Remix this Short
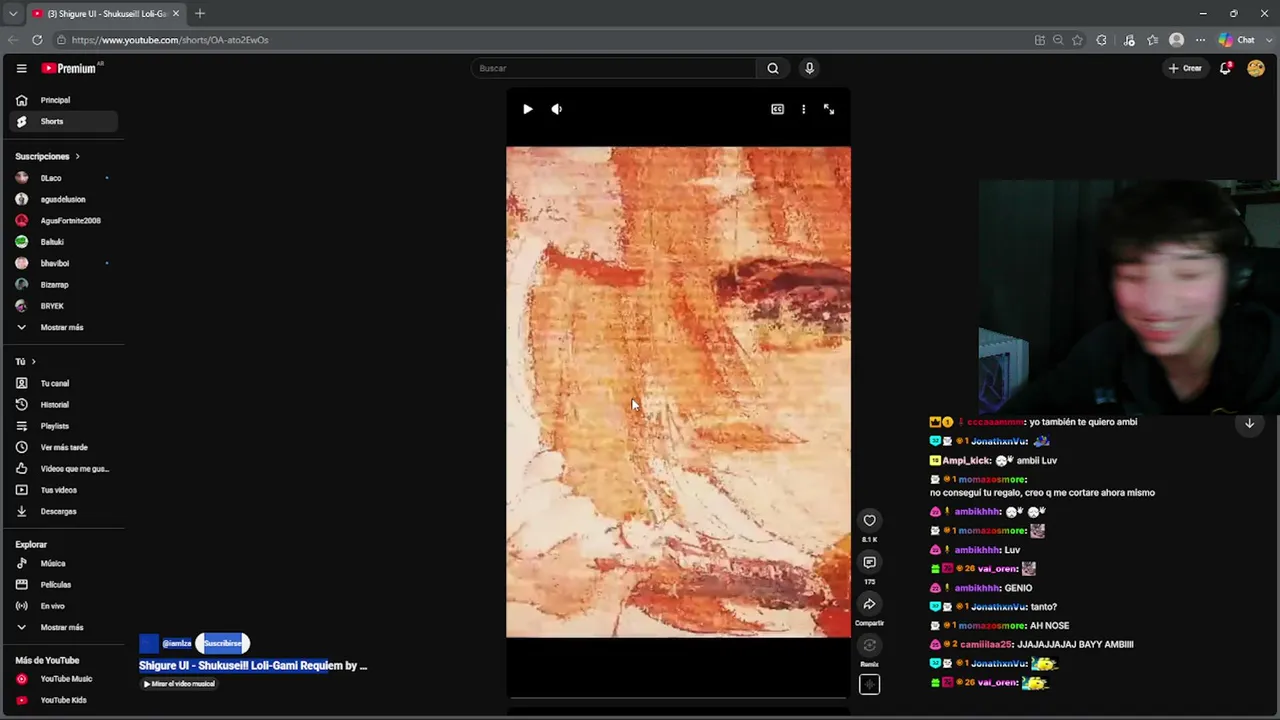This screenshot has width=1280, height=720. [869, 646]
